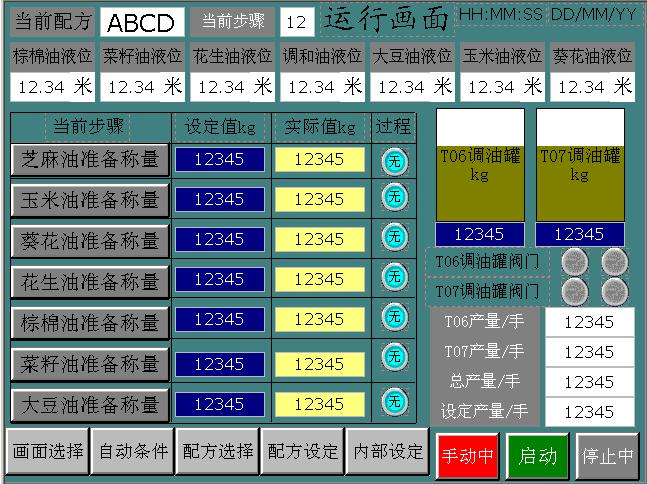Edit the 设定值kg field for 菜籽油准备称量
The width and height of the screenshot is (647, 484).
click(220, 364)
